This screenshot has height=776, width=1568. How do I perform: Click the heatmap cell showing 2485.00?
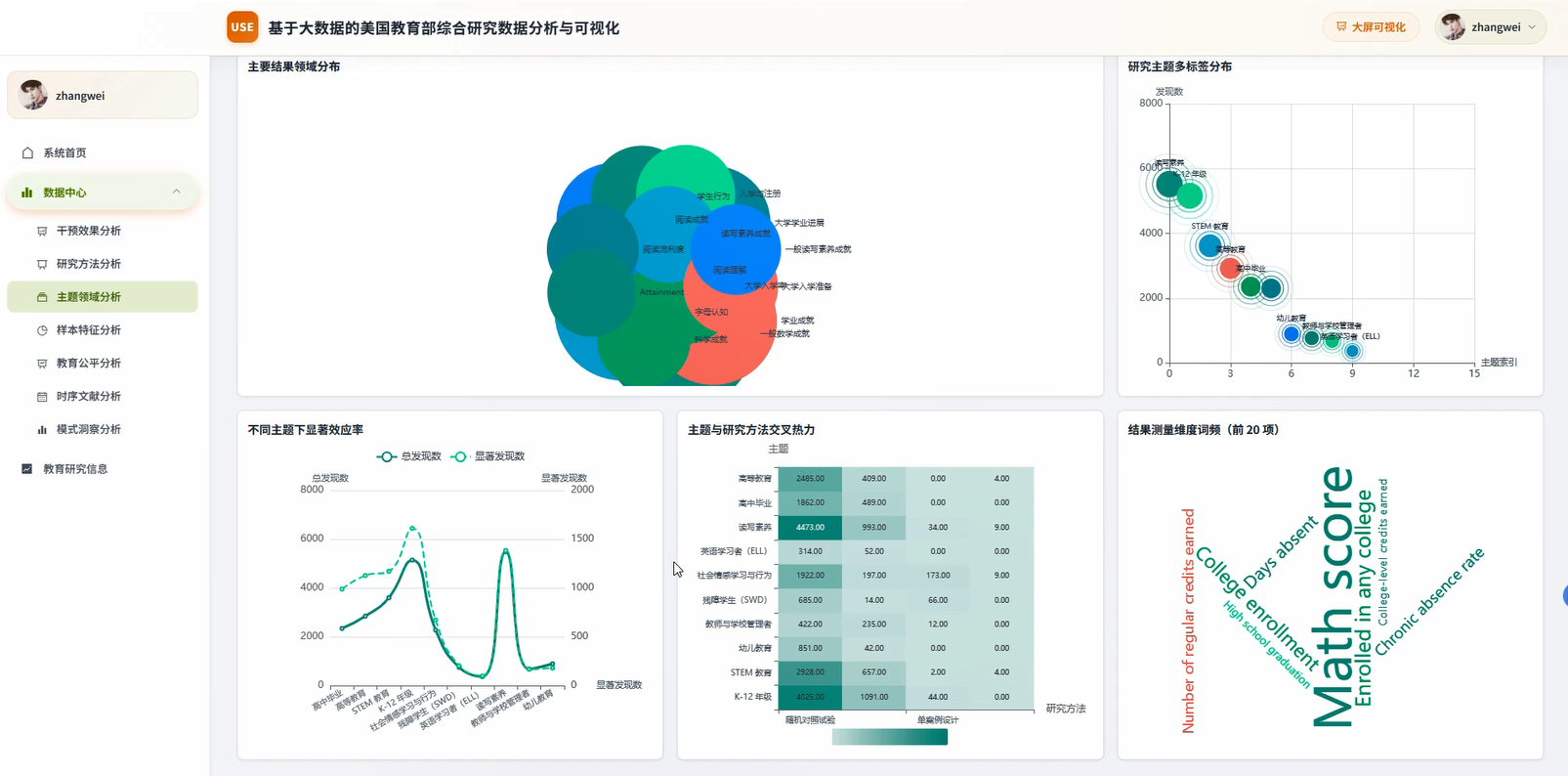[810, 479]
